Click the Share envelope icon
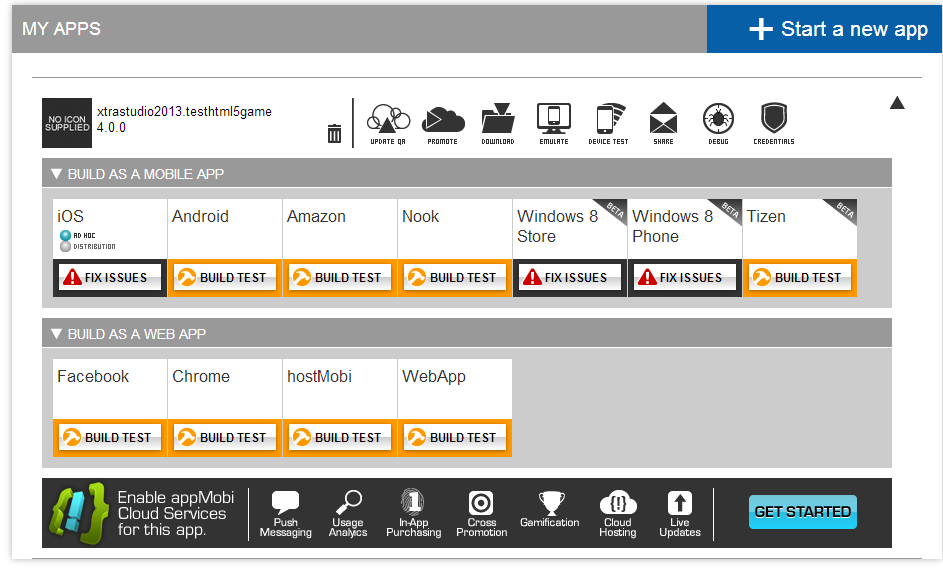 pyautogui.click(x=663, y=123)
